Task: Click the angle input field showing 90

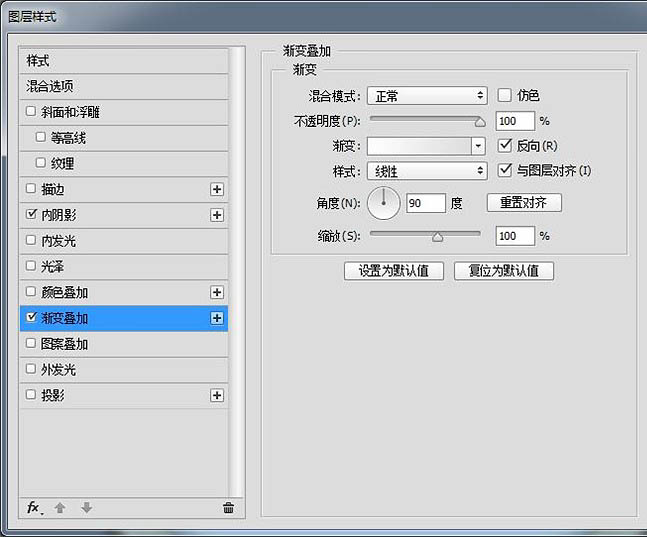Action: (x=425, y=203)
